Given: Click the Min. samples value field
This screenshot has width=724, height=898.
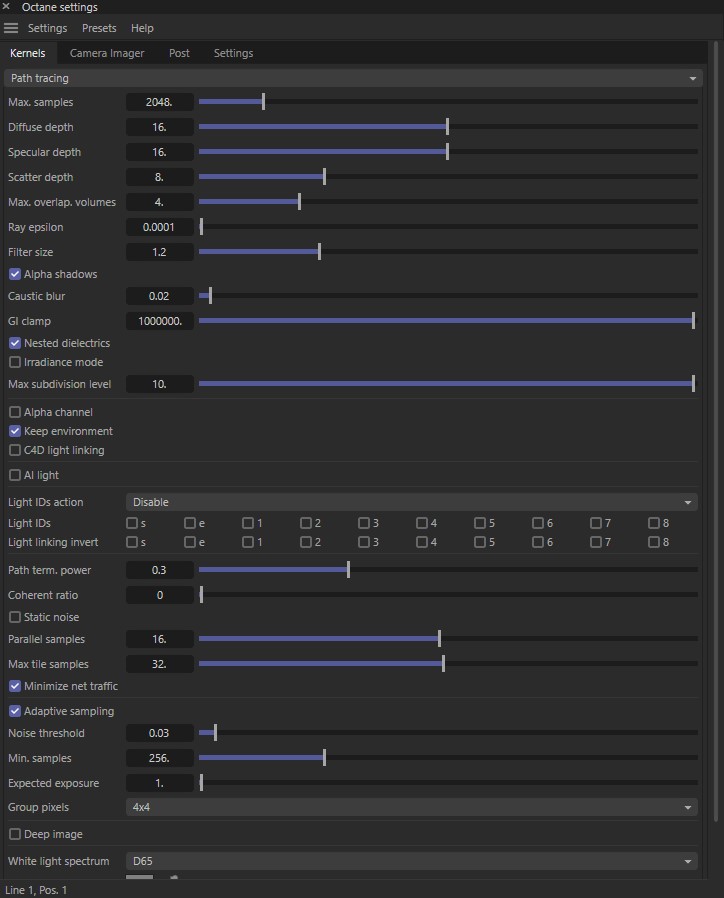Looking at the screenshot, I should 160,758.
